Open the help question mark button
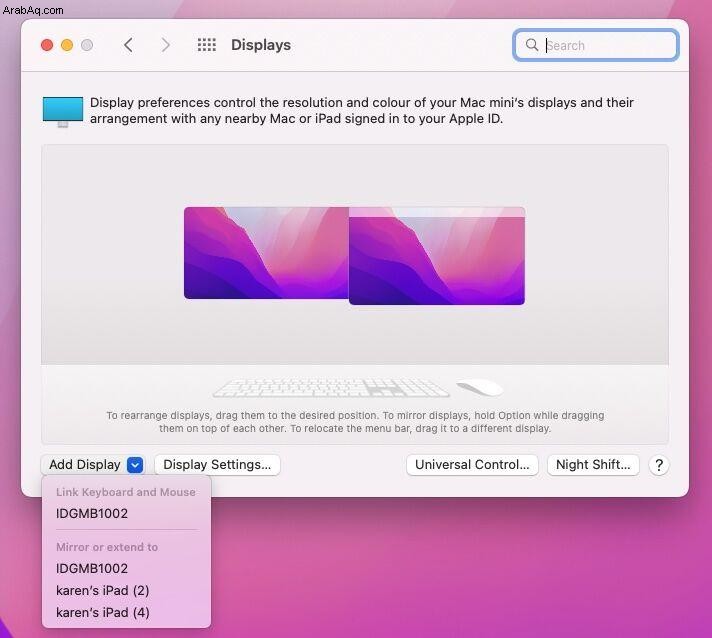712x638 pixels. (659, 465)
